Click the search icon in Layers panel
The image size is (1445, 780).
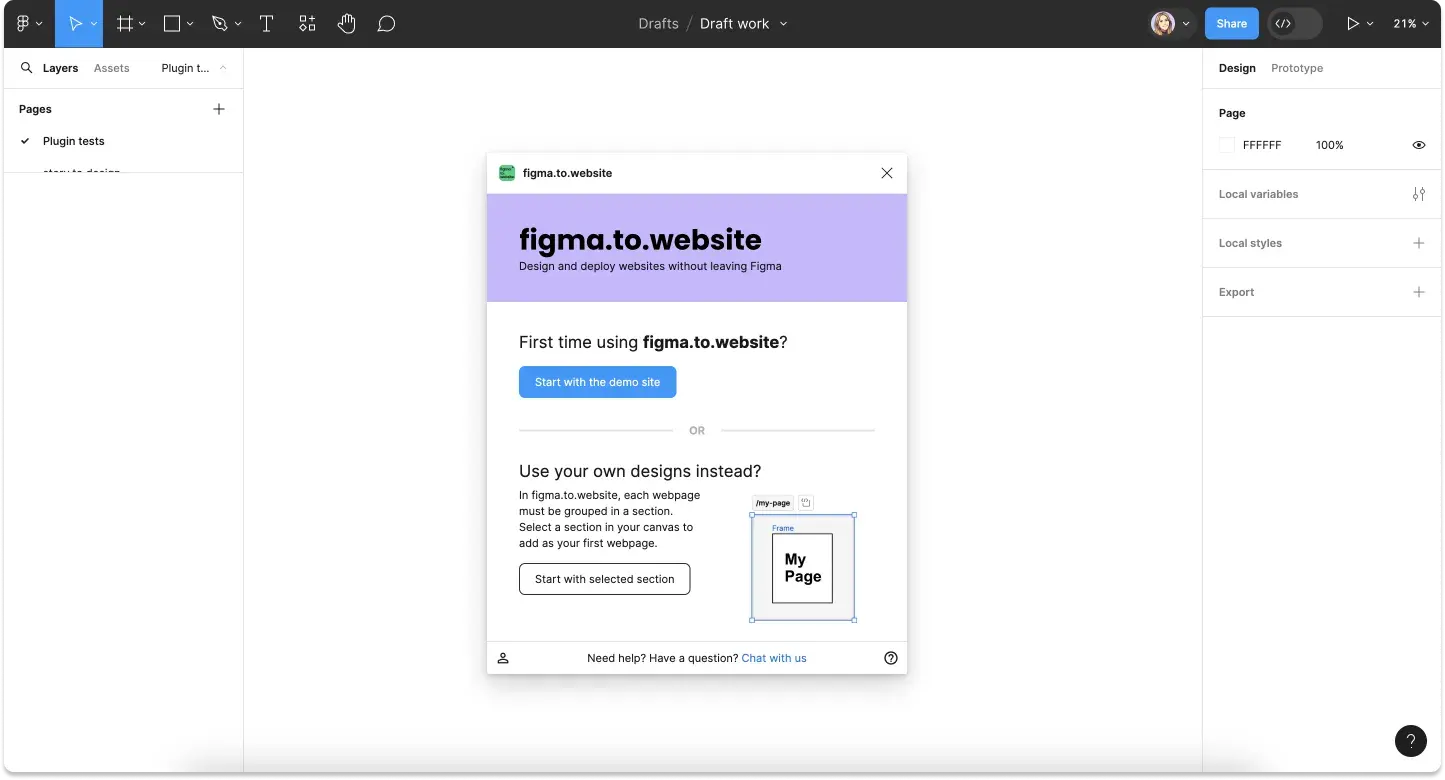tap(27, 68)
